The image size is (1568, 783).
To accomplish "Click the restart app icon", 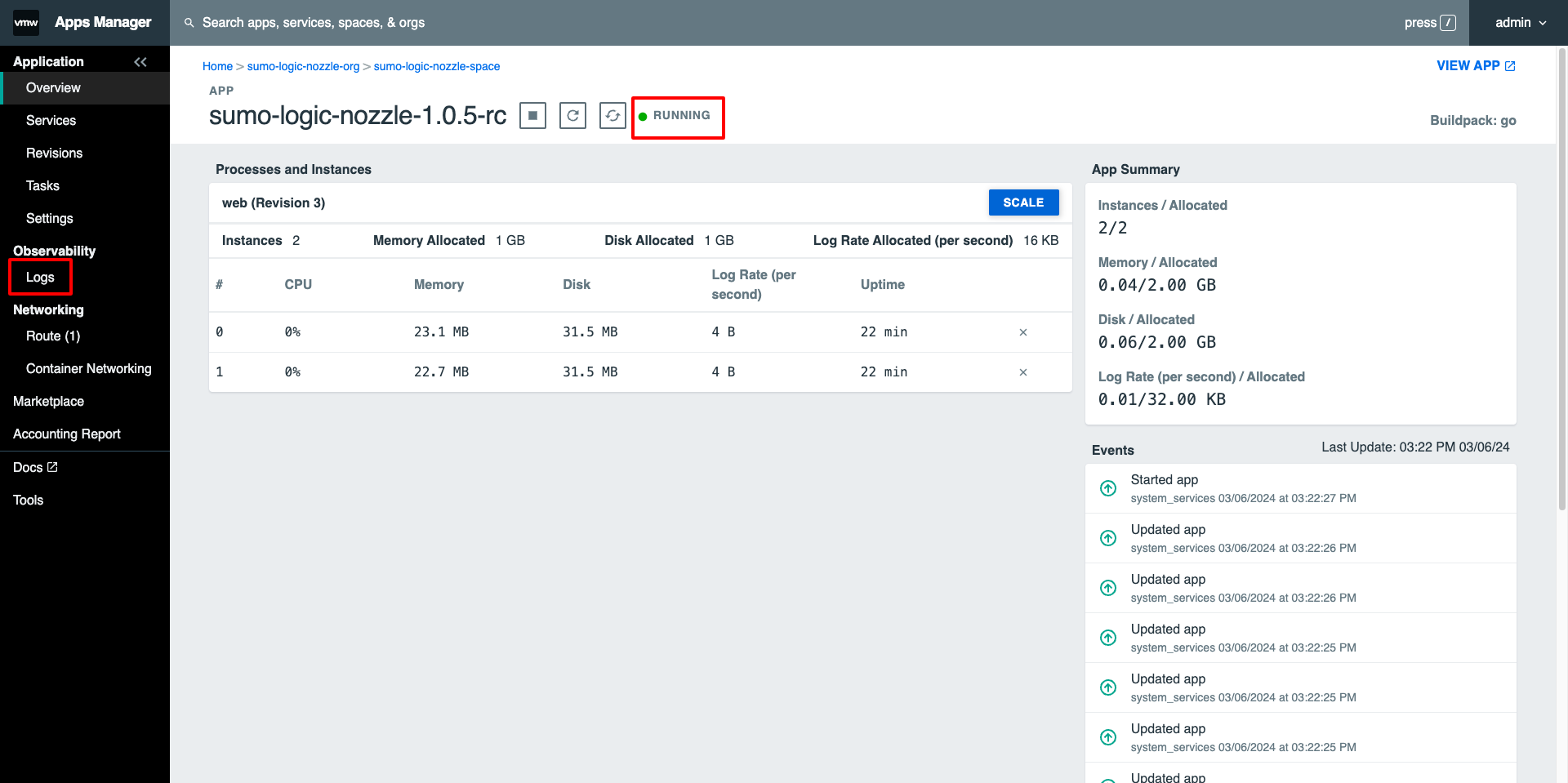I will click(x=572, y=116).
